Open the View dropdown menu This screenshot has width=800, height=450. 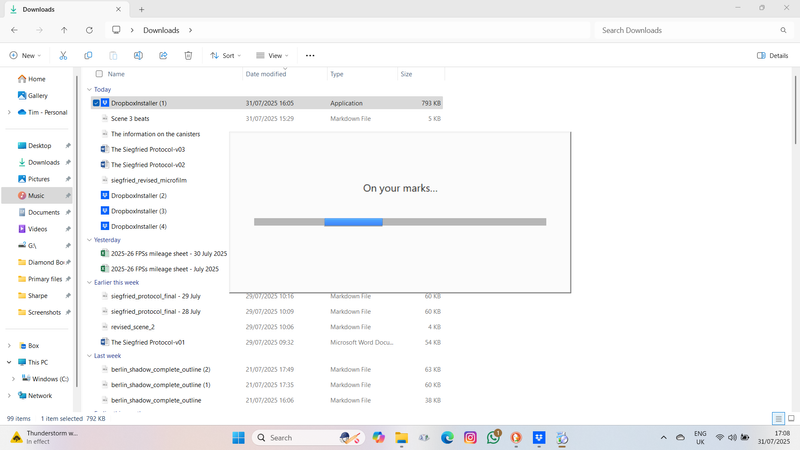click(271, 56)
